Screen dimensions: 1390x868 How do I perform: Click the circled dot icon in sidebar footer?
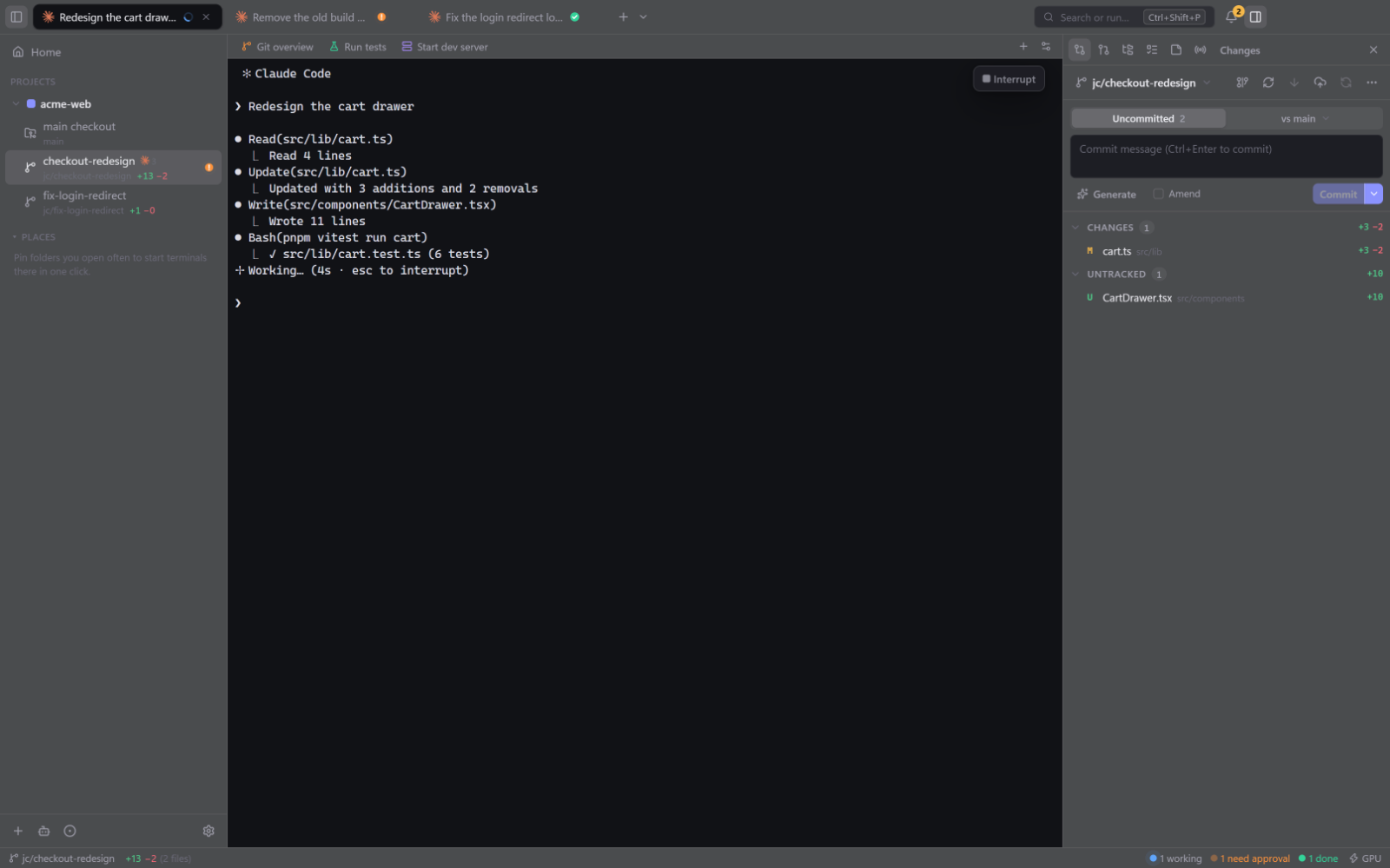pos(70,831)
